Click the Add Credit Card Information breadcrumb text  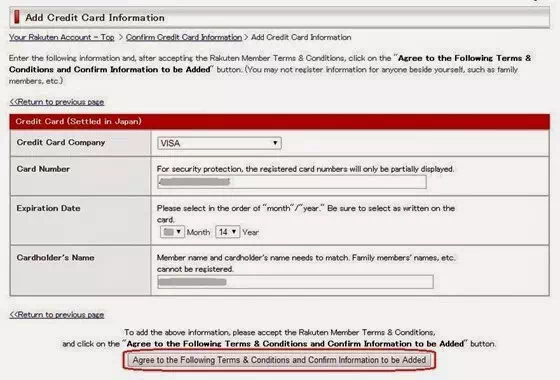(301, 37)
